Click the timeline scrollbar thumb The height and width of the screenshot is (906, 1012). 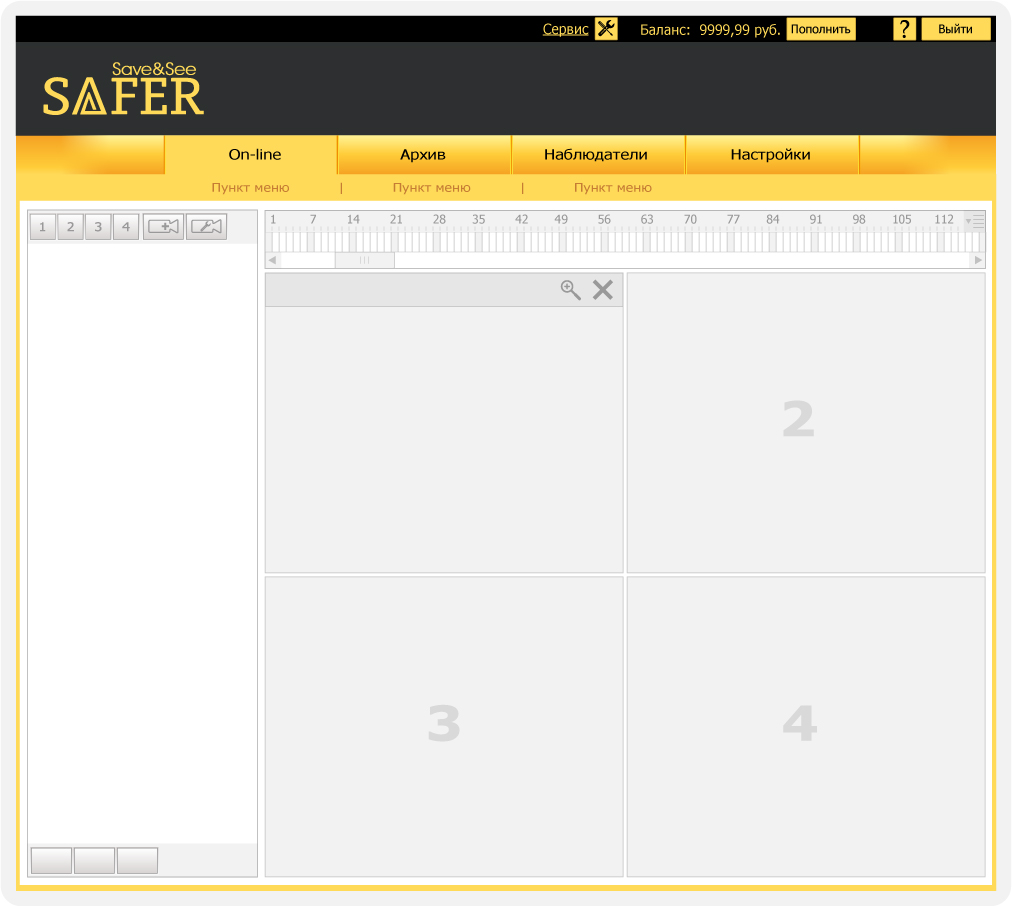click(x=365, y=260)
